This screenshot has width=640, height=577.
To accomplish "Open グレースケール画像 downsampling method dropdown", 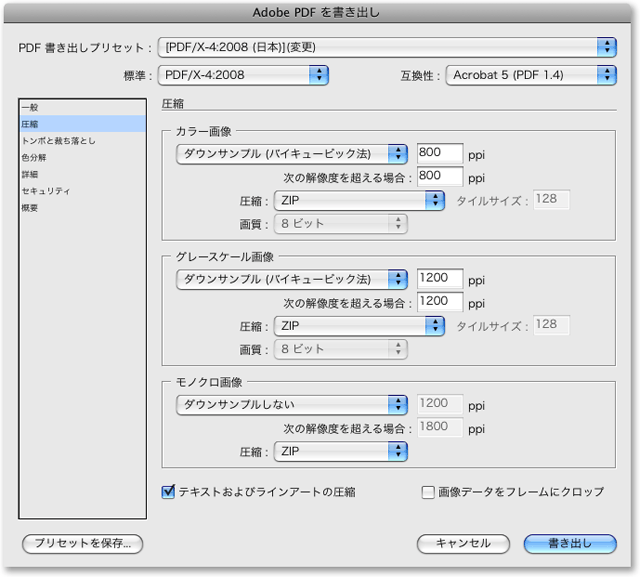I will pyautogui.click(x=291, y=279).
